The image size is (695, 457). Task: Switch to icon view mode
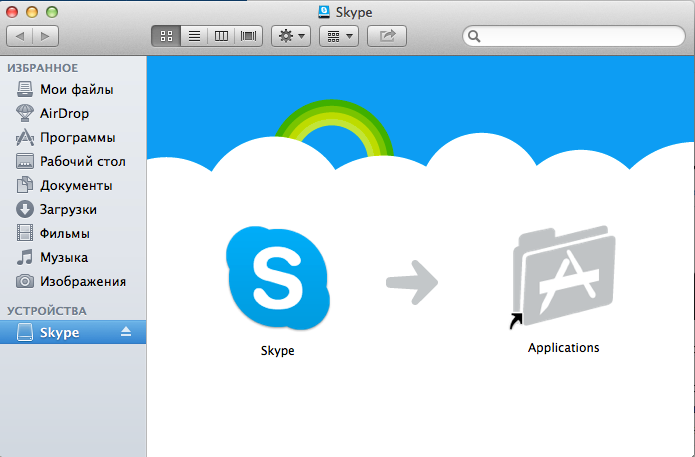click(x=166, y=35)
